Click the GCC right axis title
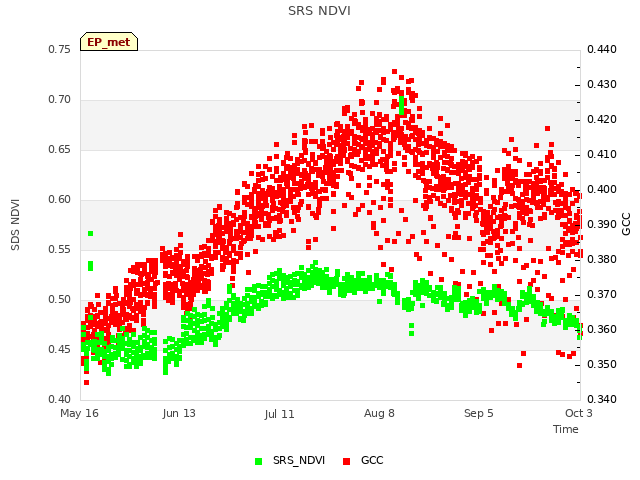 pyautogui.click(x=626, y=224)
